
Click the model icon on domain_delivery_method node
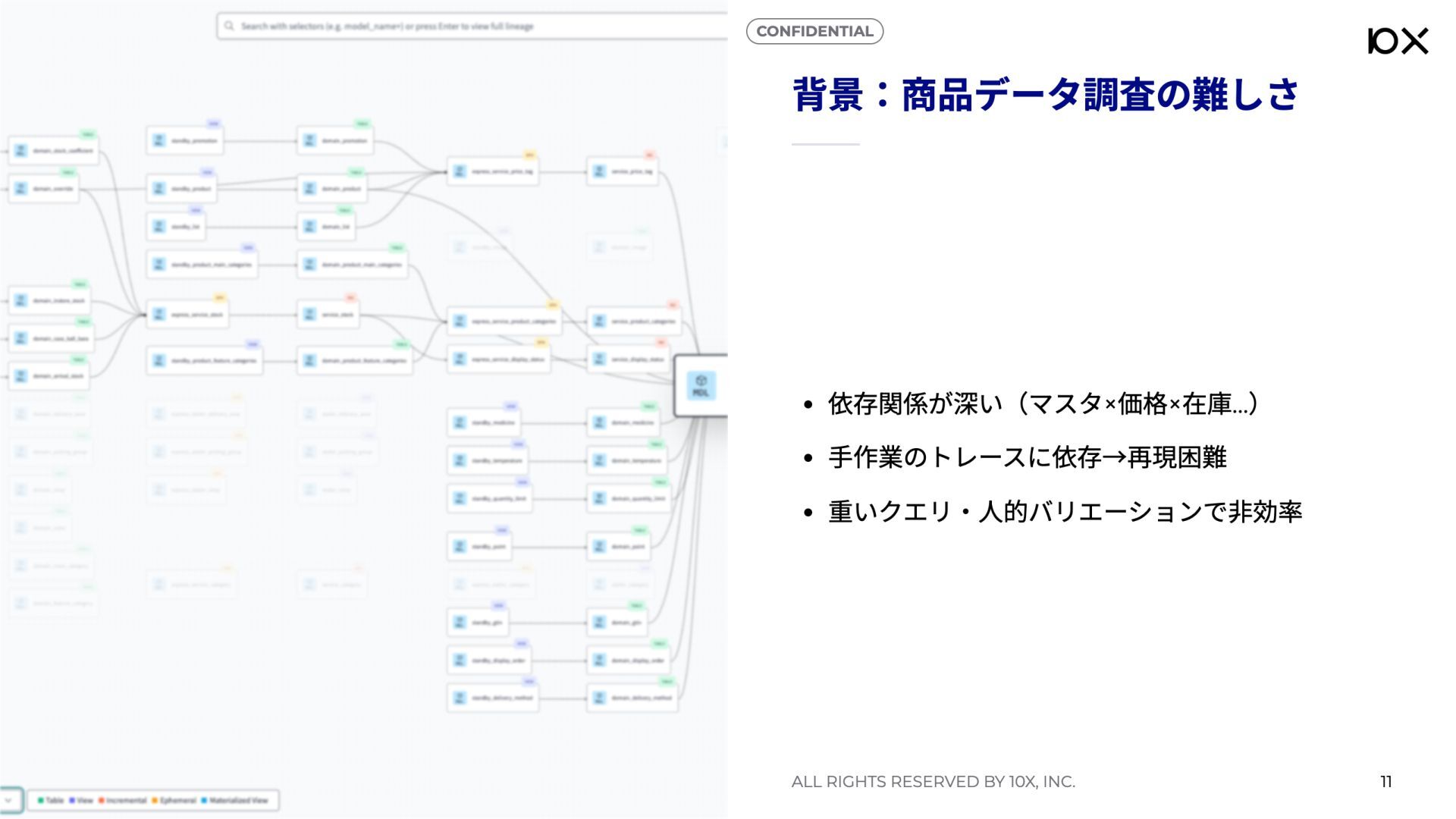[599, 698]
